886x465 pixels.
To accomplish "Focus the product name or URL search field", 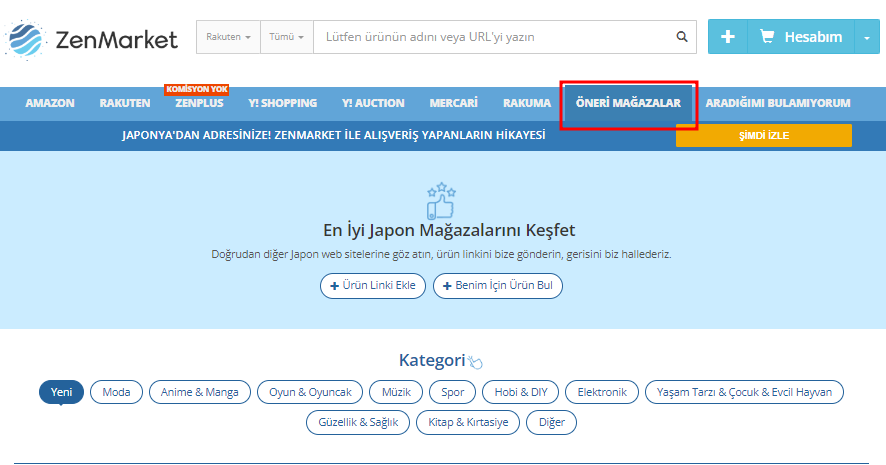I will click(x=494, y=37).
